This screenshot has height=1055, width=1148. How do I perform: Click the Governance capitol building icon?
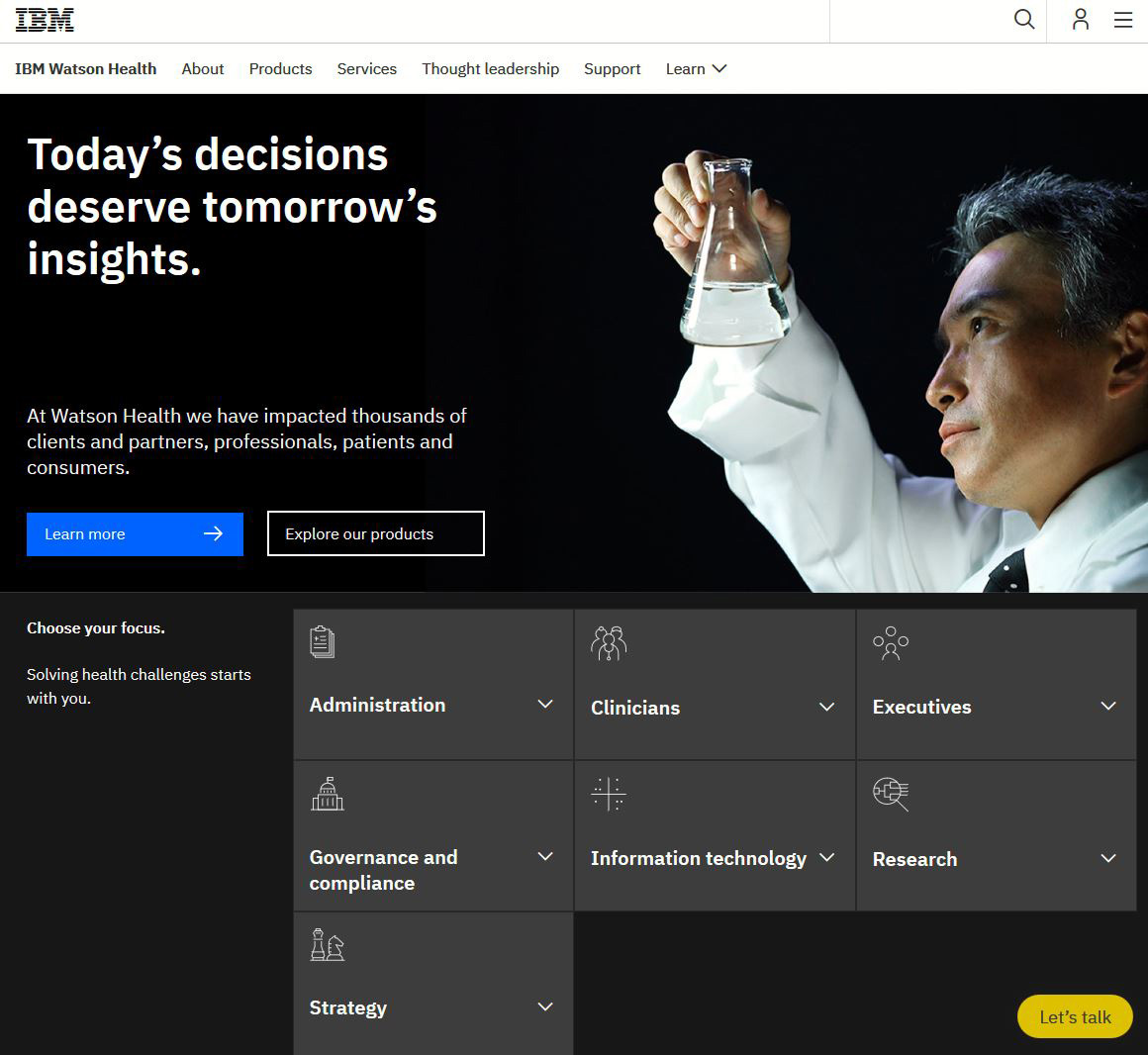click(328, 795)
